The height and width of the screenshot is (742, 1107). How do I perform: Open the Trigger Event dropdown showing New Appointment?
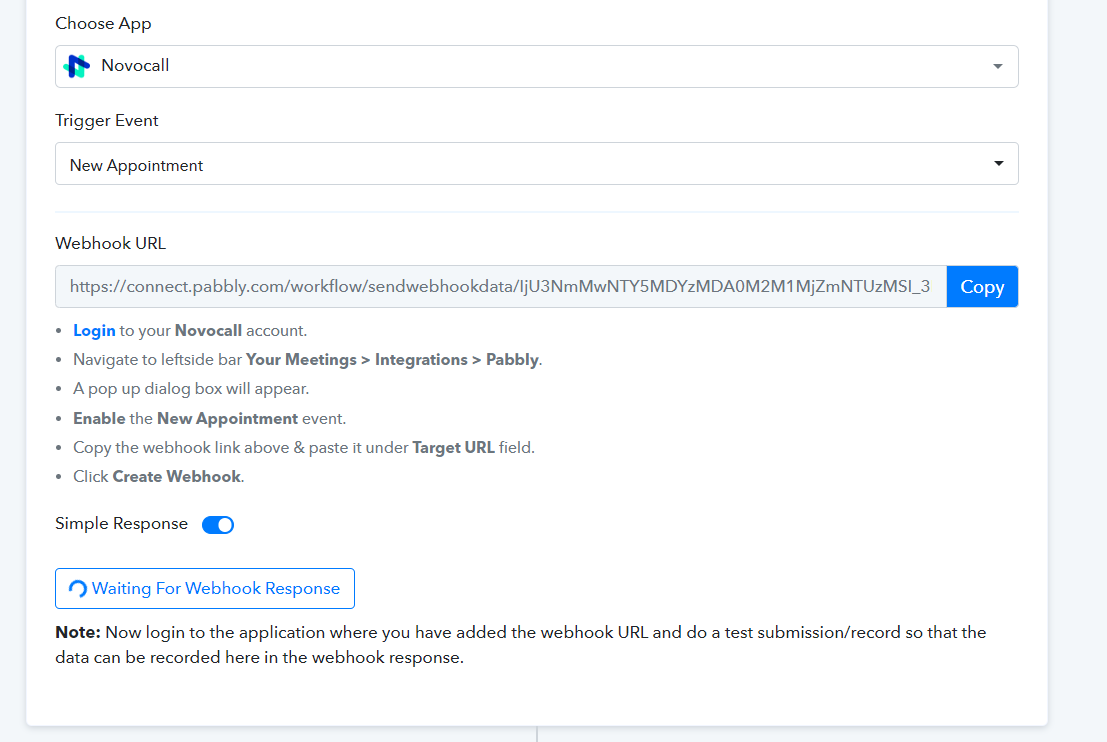pos(537,164)
